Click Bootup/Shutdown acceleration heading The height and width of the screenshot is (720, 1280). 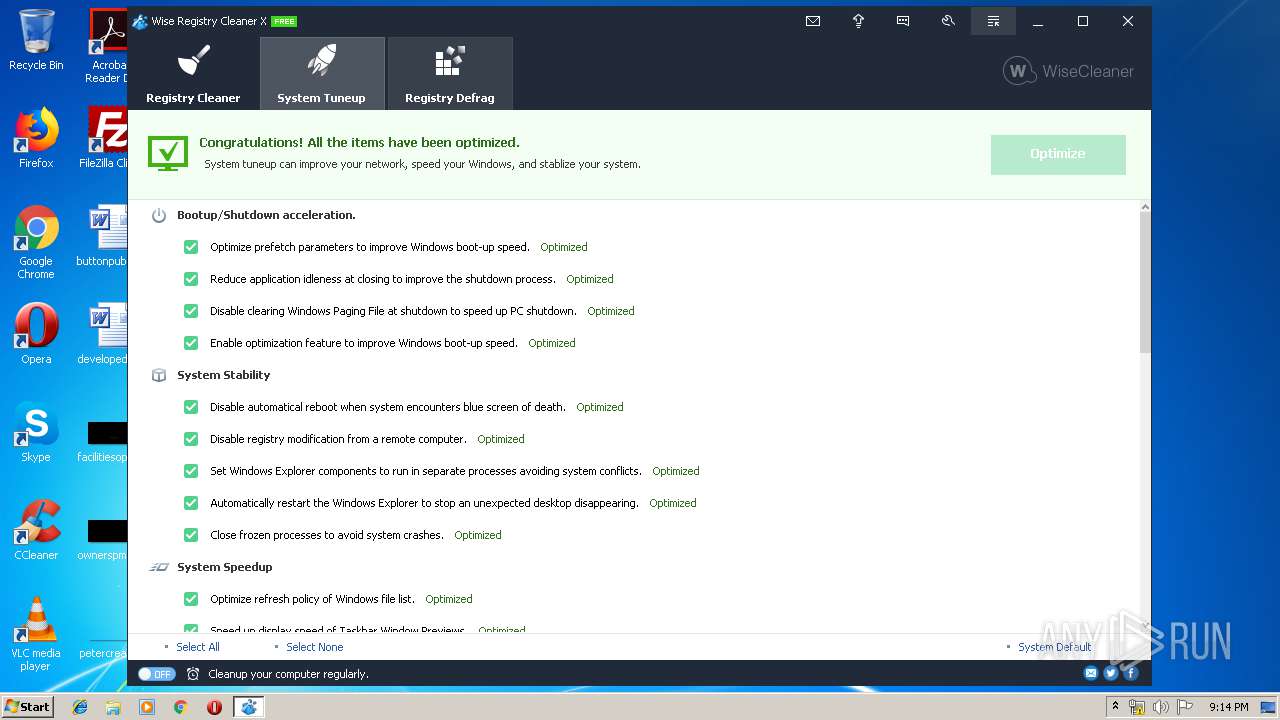[266, 215]
